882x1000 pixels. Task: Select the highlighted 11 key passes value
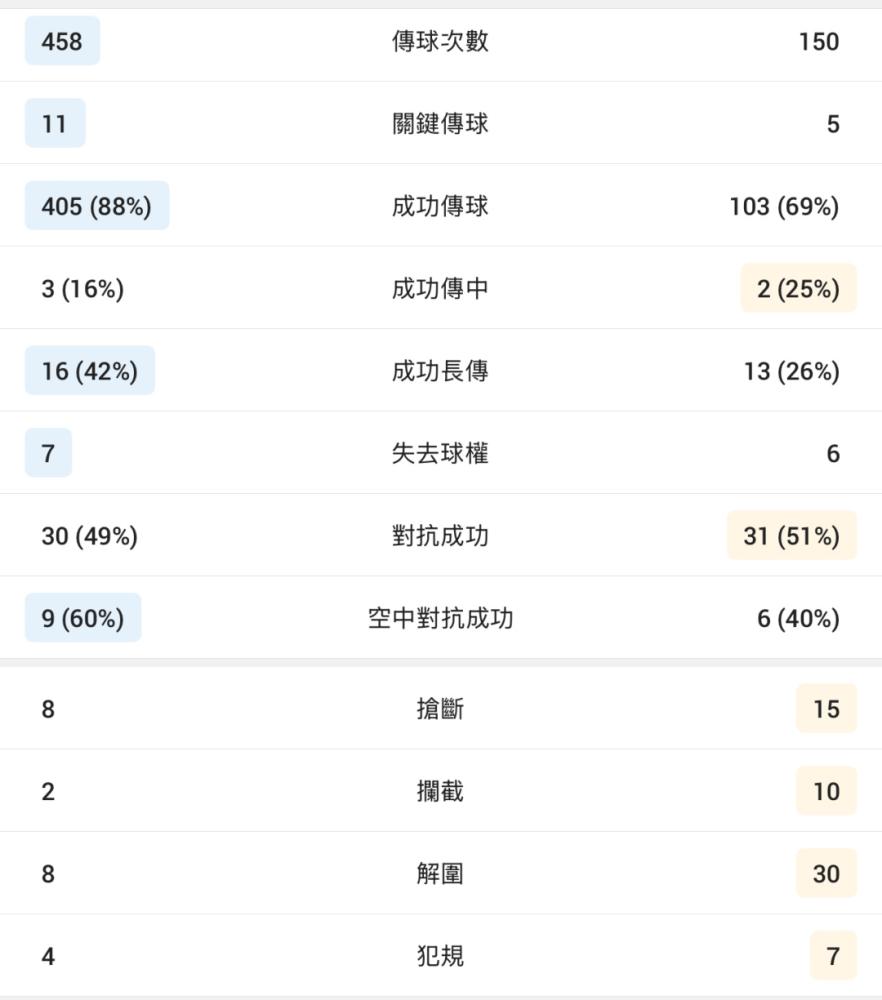55,123
